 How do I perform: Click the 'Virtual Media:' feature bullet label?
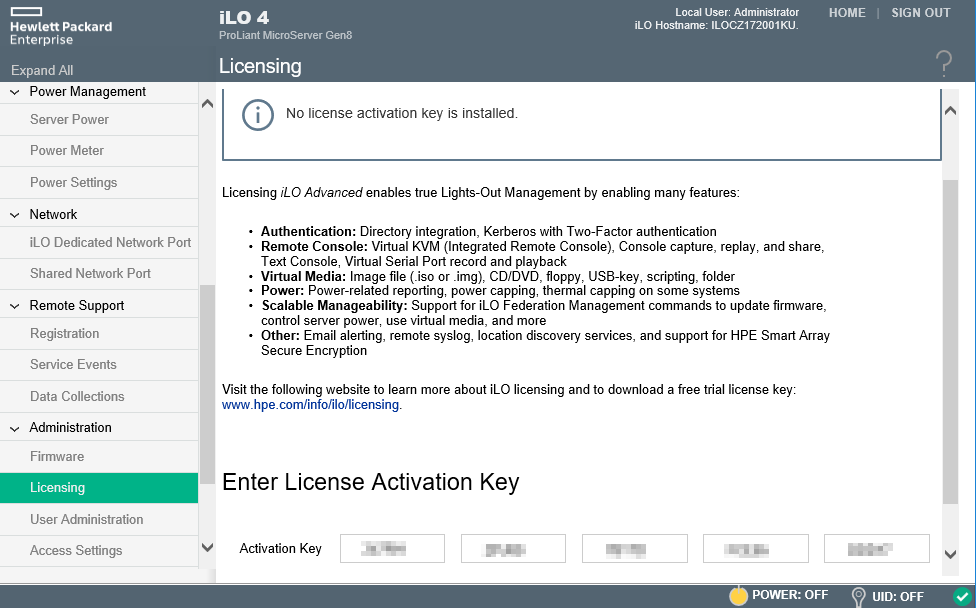click(x=303, y=276)
